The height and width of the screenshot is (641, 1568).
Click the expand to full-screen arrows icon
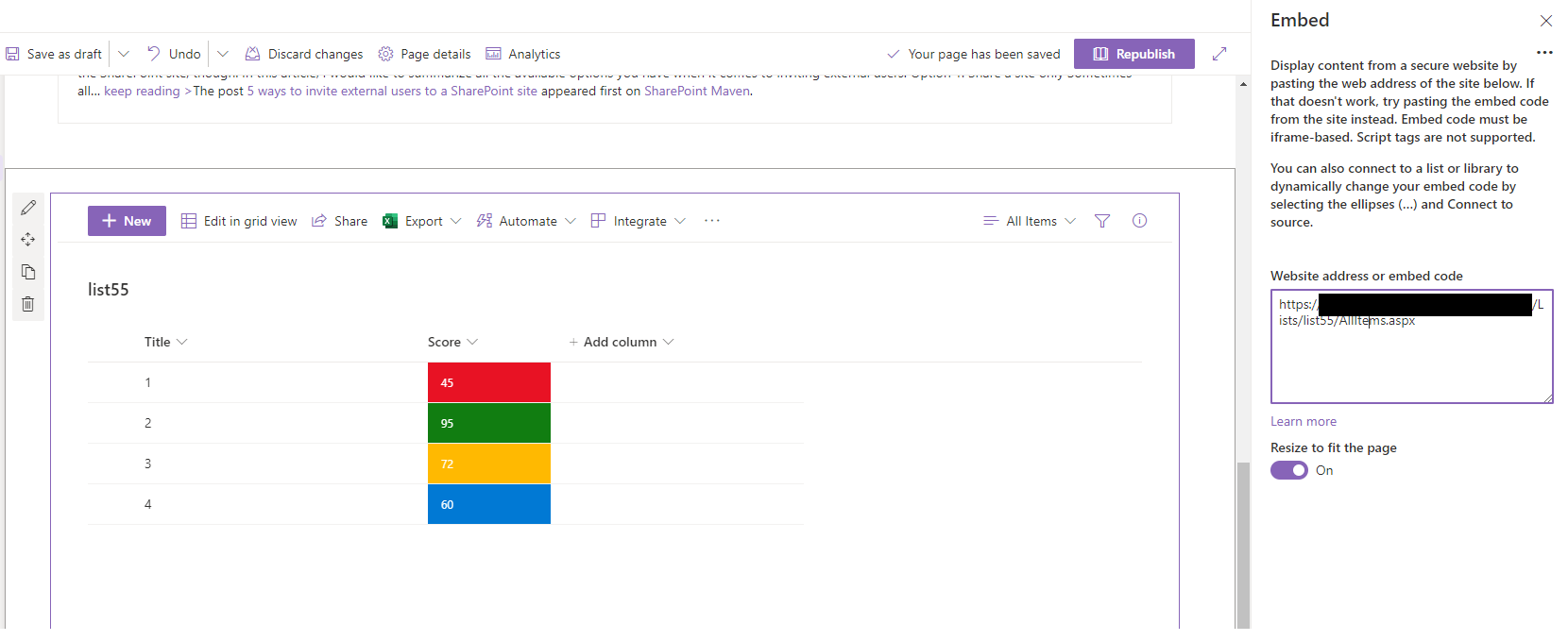click(x=1219, y=54)
